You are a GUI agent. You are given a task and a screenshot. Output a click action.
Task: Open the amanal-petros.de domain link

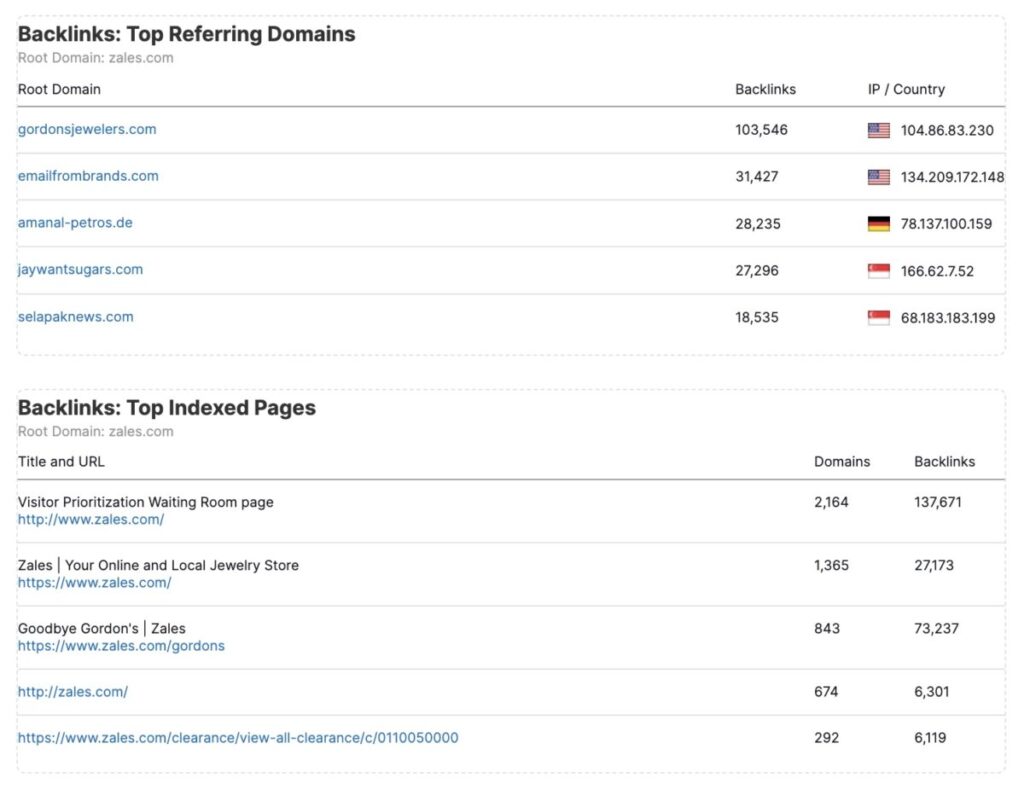(75, 223)
